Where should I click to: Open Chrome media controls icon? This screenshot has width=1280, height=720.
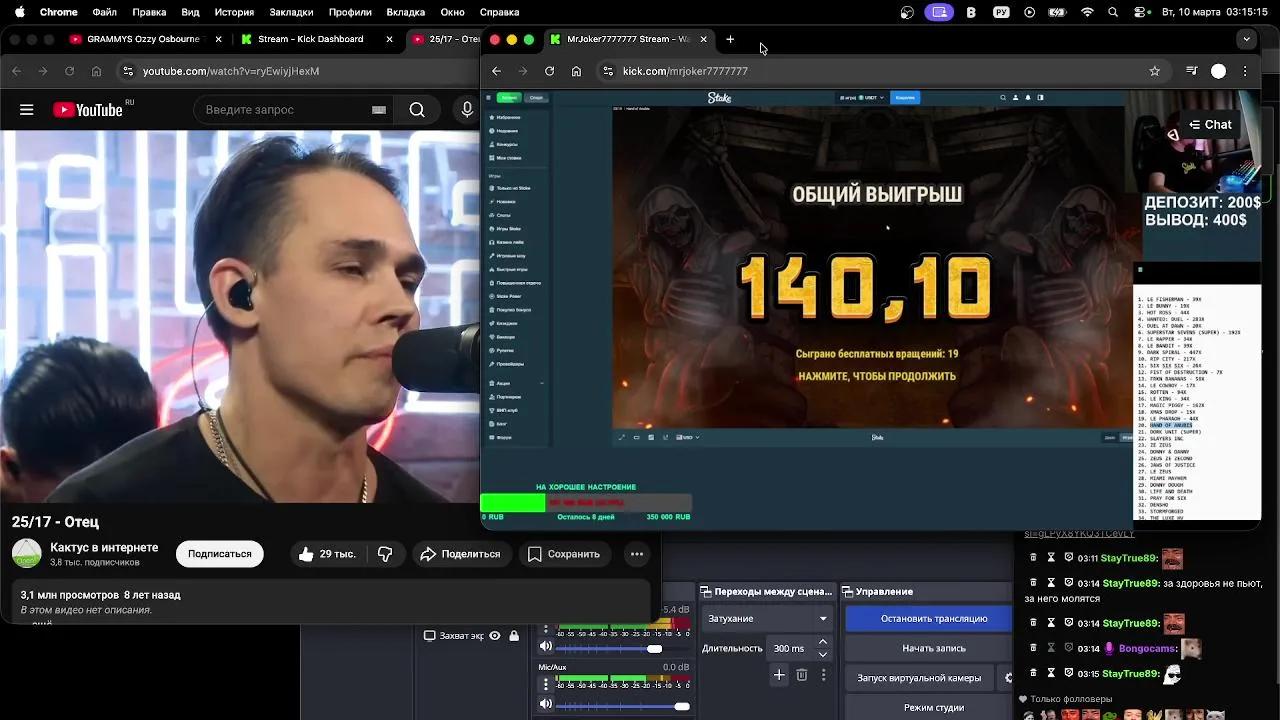pos(1191,71)
